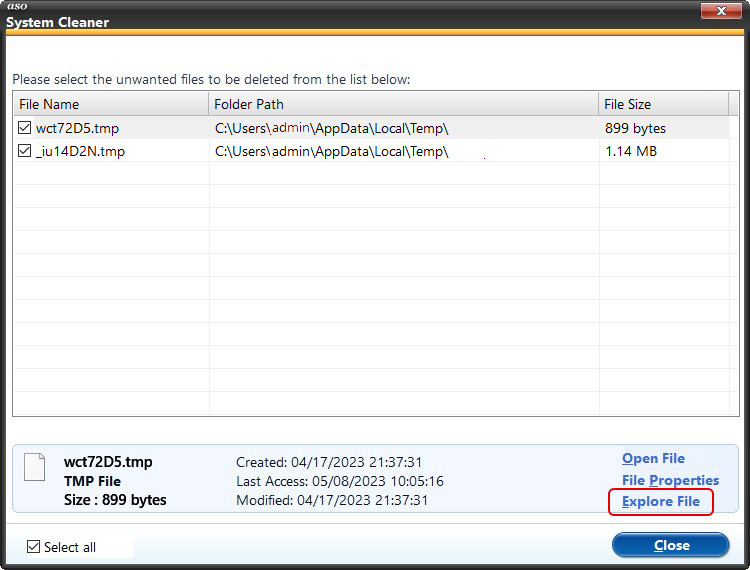This screenshot has width=750, height=570.
Task: Select the wct72D5.tmp file name in the list
Action: tap(77, 128)
